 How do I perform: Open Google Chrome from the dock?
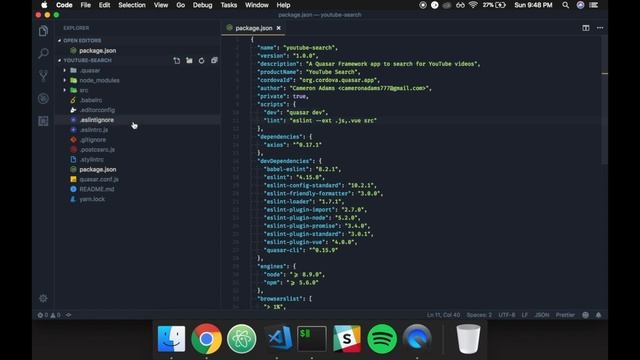pos(207,338)
